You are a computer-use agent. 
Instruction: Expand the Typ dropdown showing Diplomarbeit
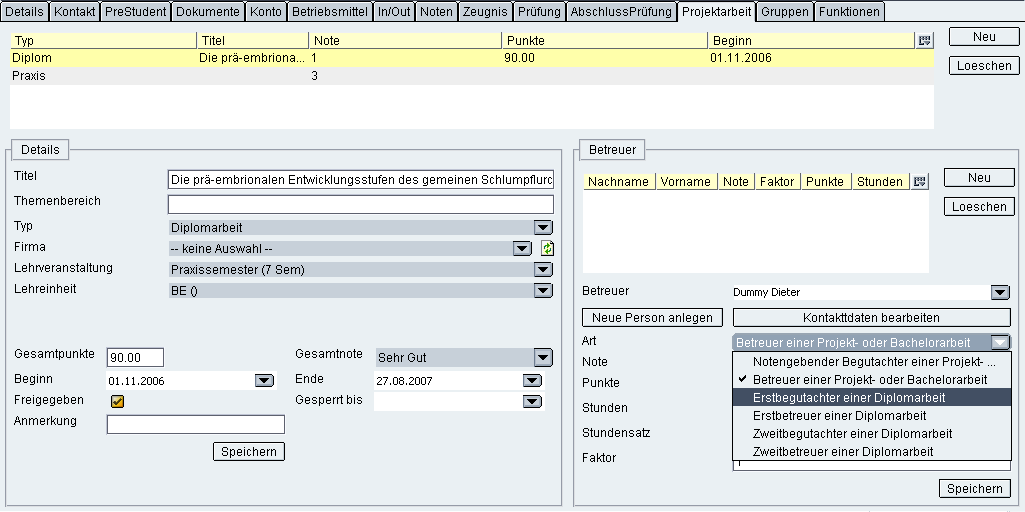(543, 228)
